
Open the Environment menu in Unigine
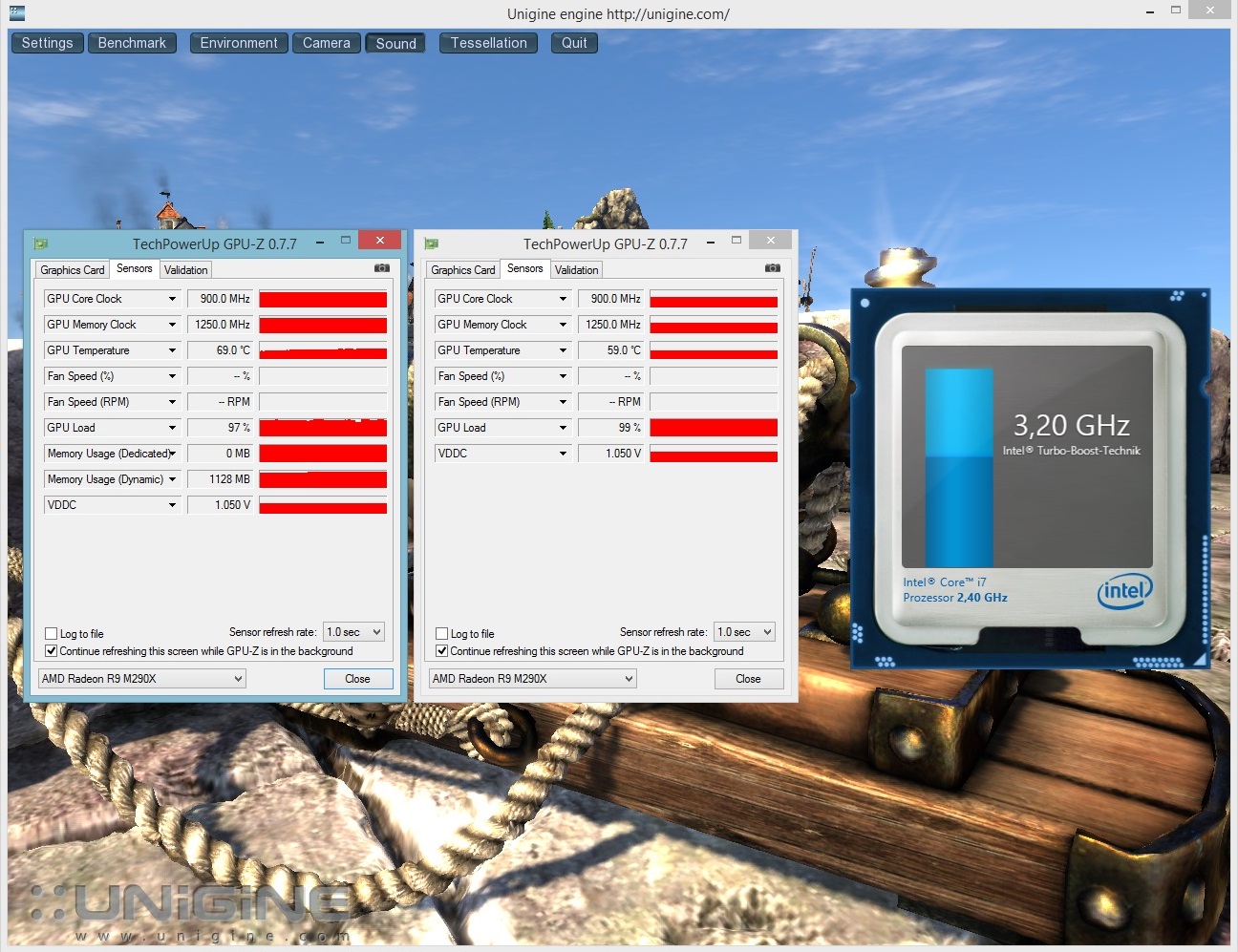[x=239, y=43]
